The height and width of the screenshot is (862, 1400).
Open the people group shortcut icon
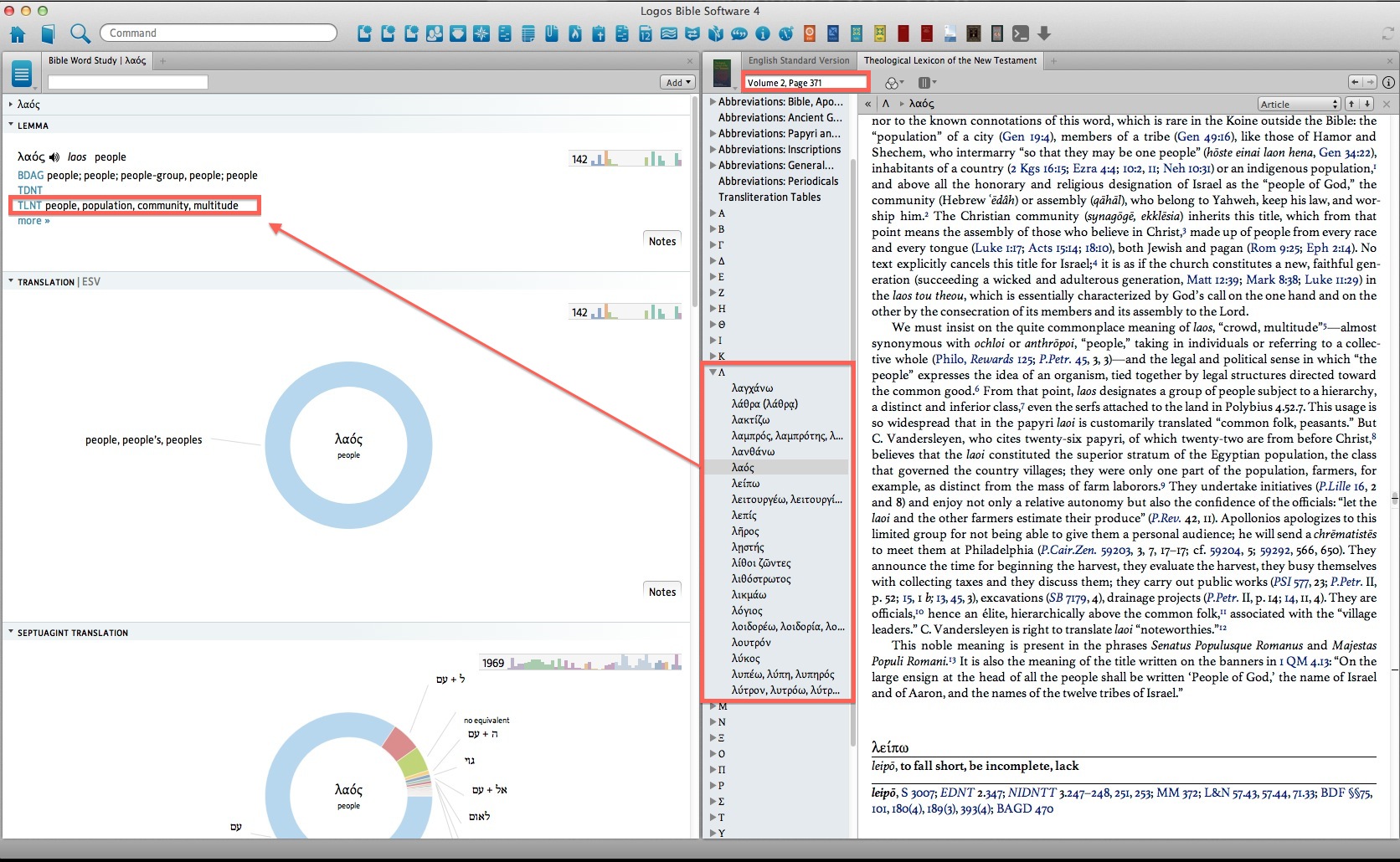[x=435, y=33]
